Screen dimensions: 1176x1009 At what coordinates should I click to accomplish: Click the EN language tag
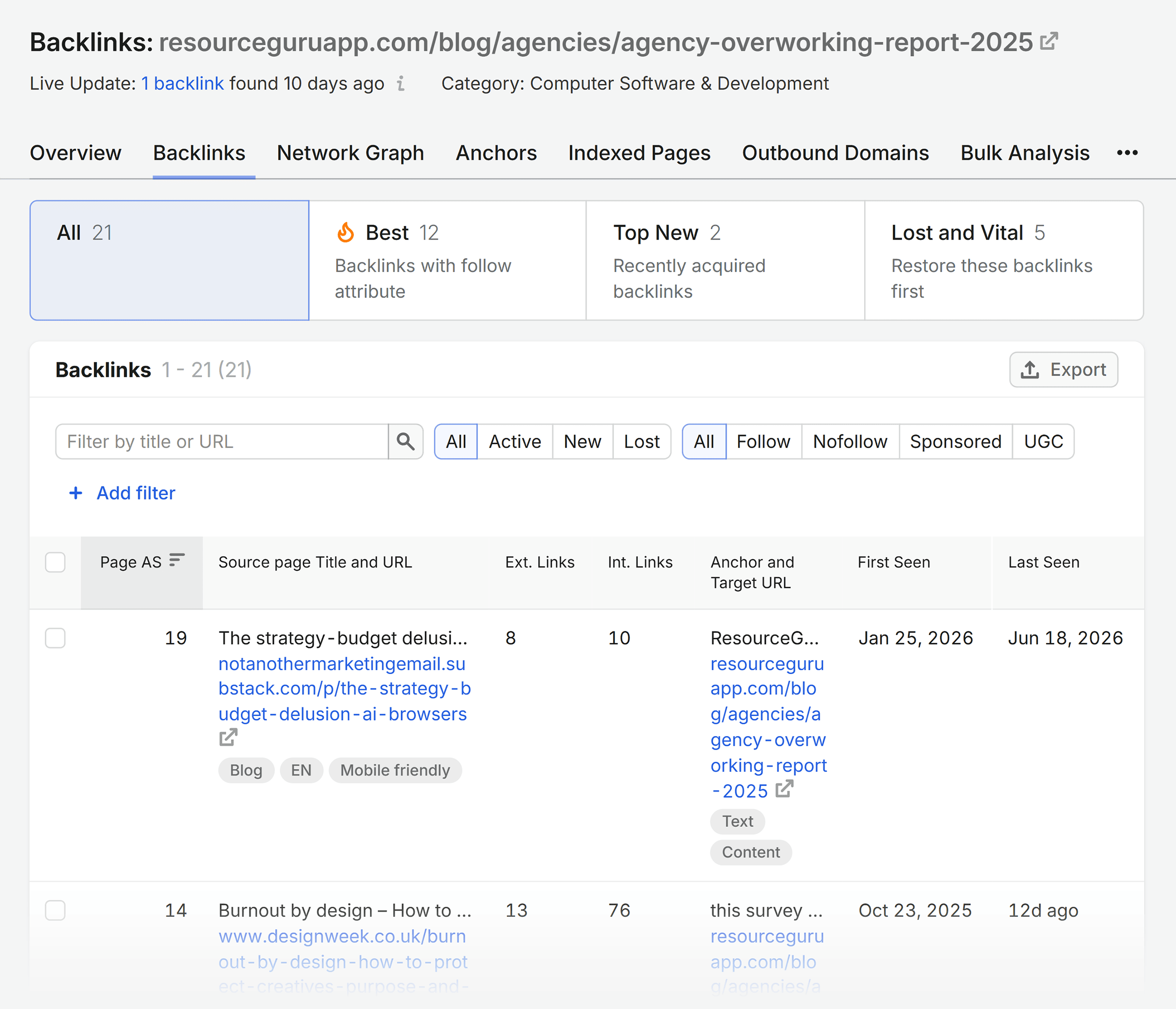(302, 770)
